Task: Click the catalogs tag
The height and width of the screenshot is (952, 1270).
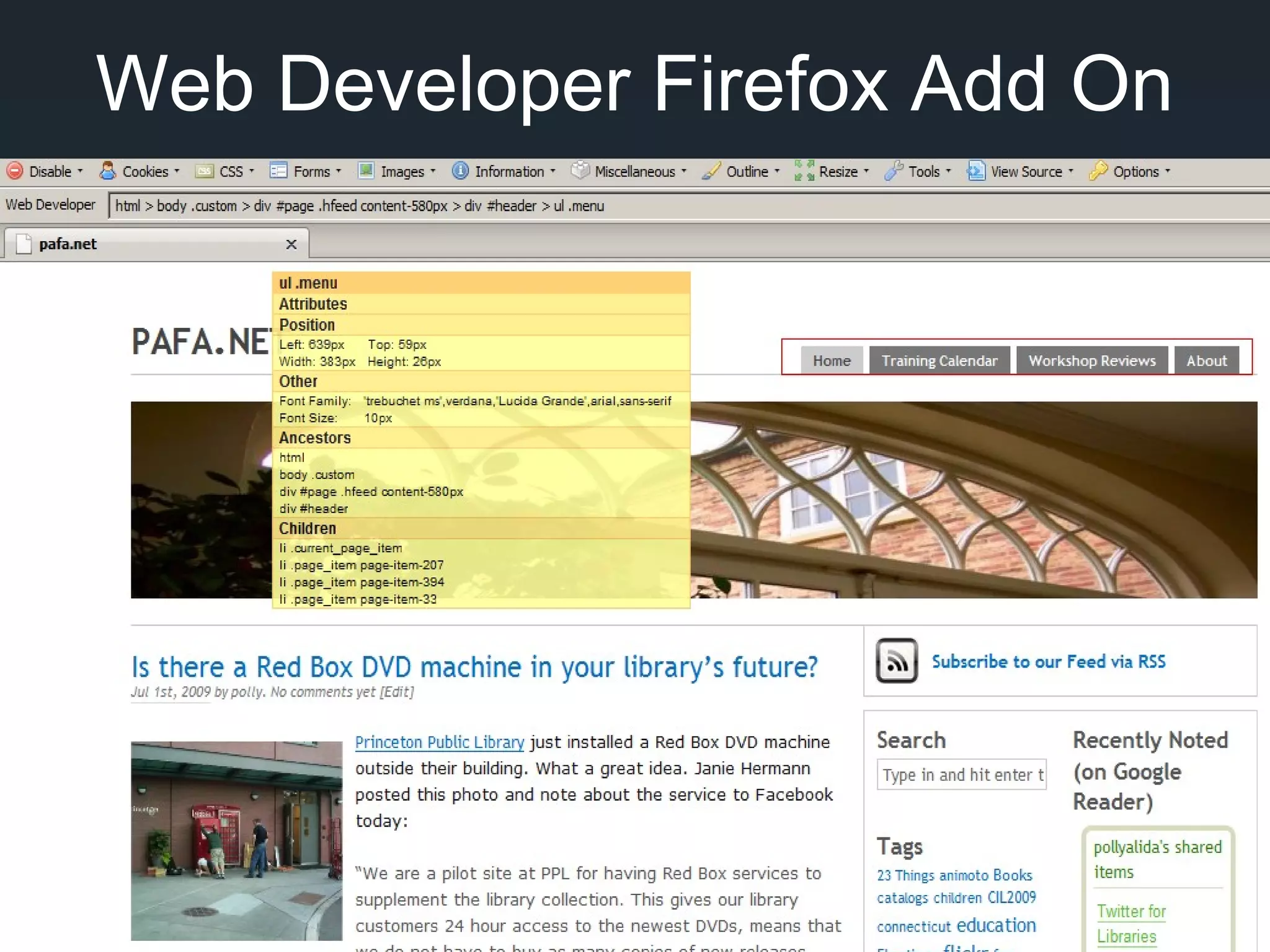Action: coord(902,897)
